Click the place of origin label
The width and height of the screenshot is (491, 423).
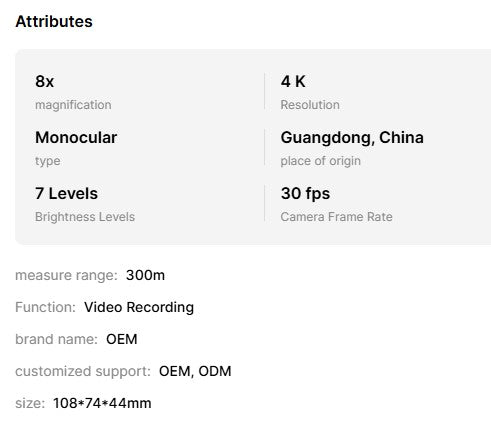[x=320, y=161]
